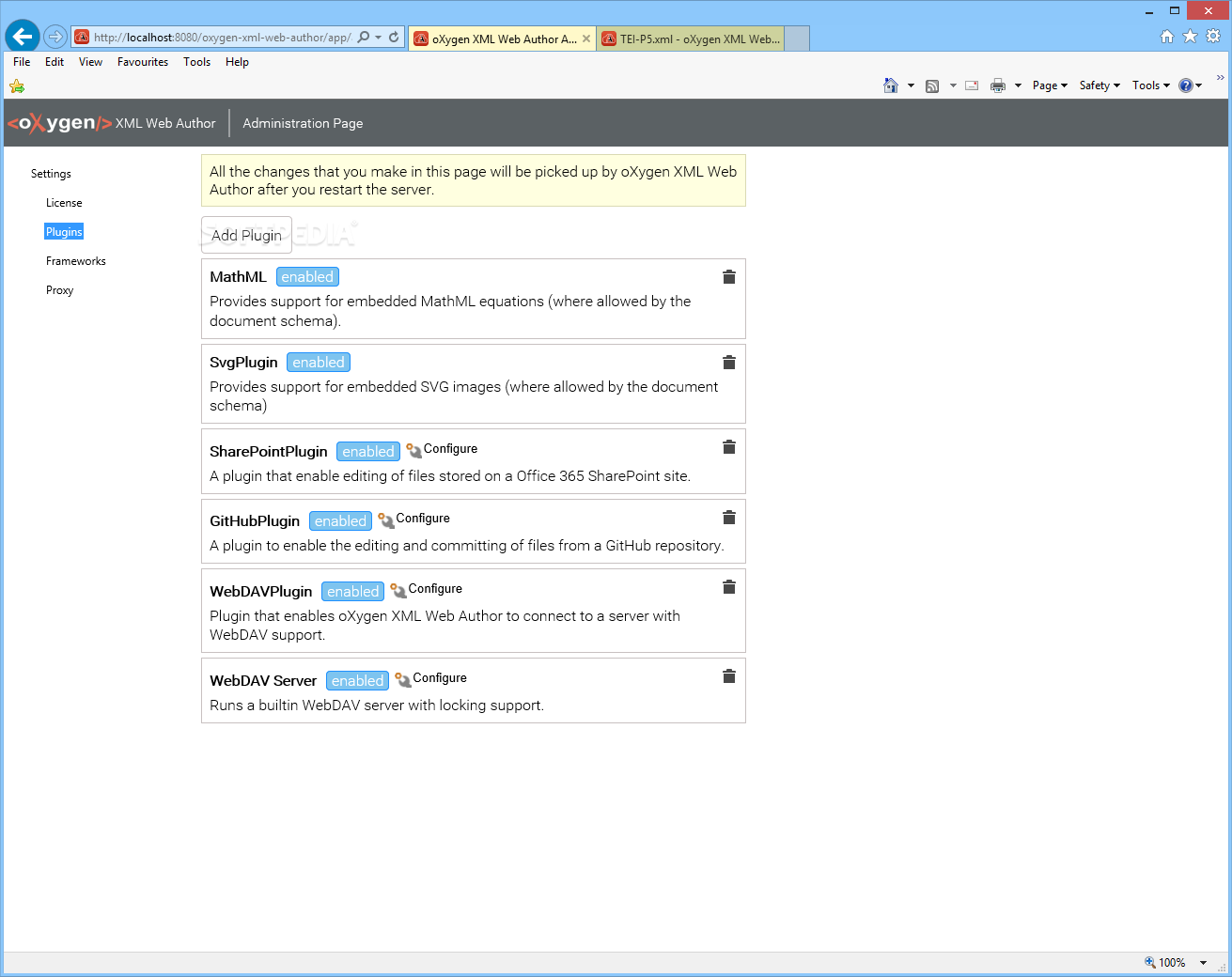Viewport: 1232px width, 977px height.
Task: Click the Read mail icon
Action: [972, 85]
